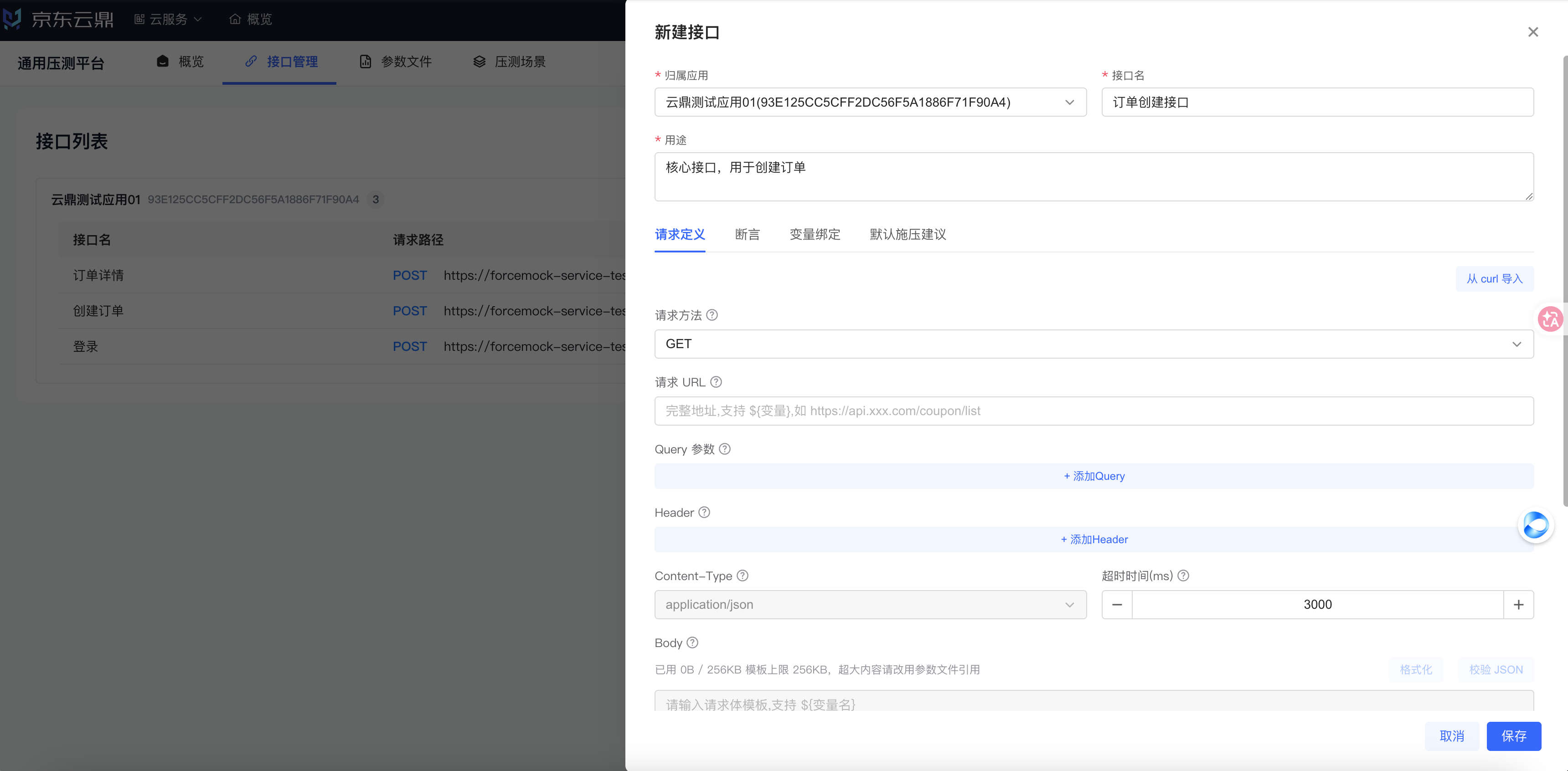Switch to the 断言 tab

[747, 234]
